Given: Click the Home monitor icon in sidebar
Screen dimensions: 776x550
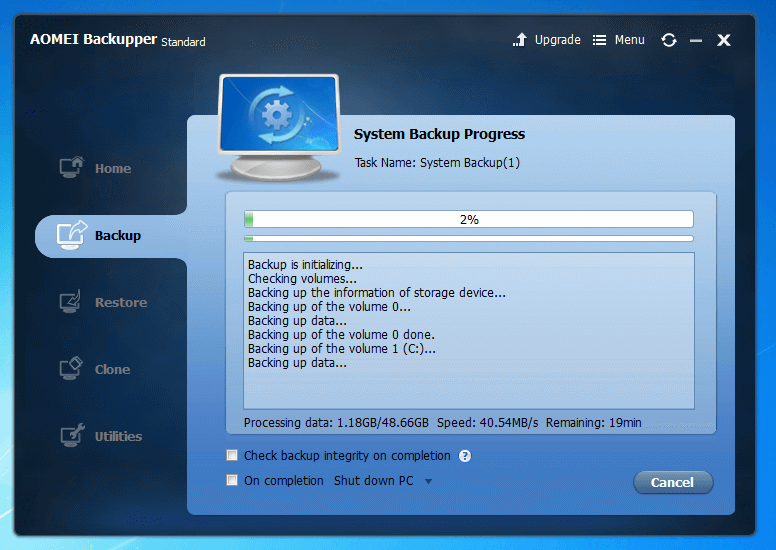Looking at the screenshot, I should click(x=71, y=167).
